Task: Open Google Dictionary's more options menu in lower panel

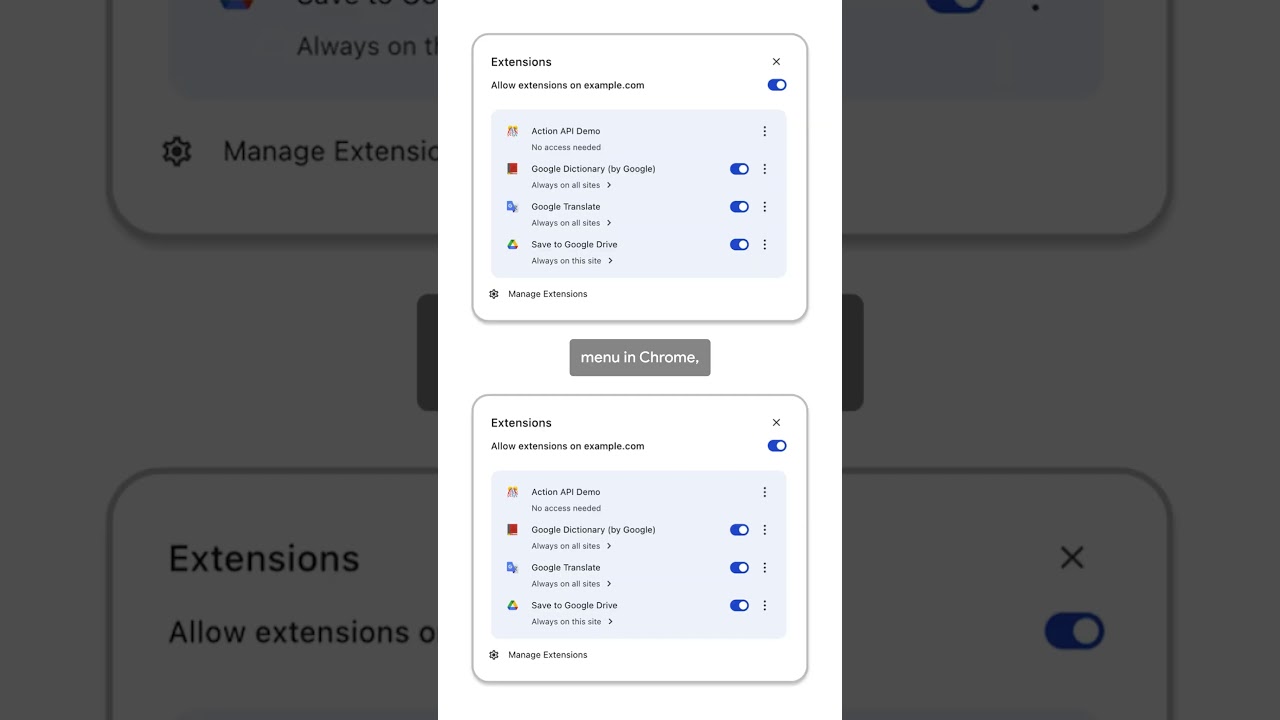Action: 765,530
